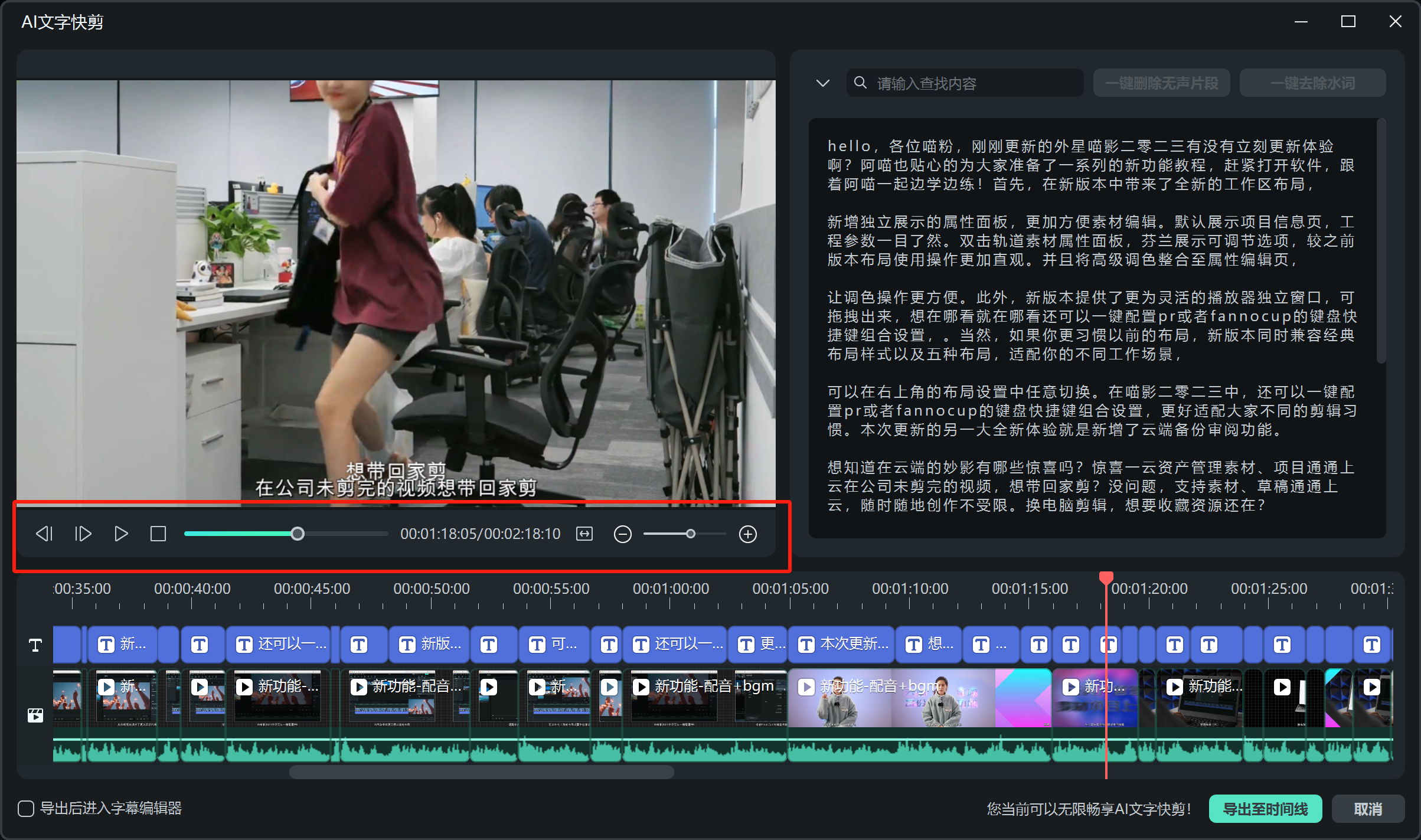Click the stop playback square icon
The image size is (1421, 840).
(158, 534)
